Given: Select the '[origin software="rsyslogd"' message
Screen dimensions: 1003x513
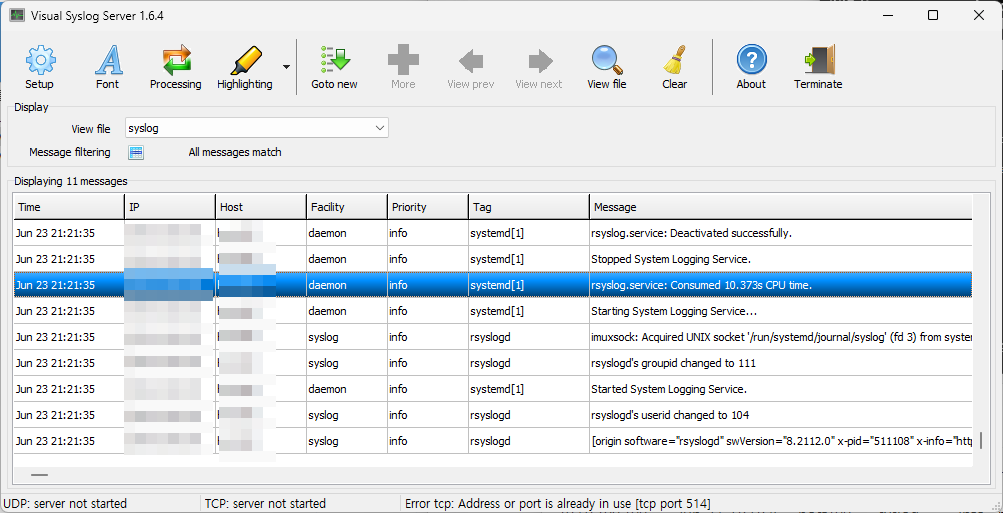Looking at the screenshot, I should (782, 441).
